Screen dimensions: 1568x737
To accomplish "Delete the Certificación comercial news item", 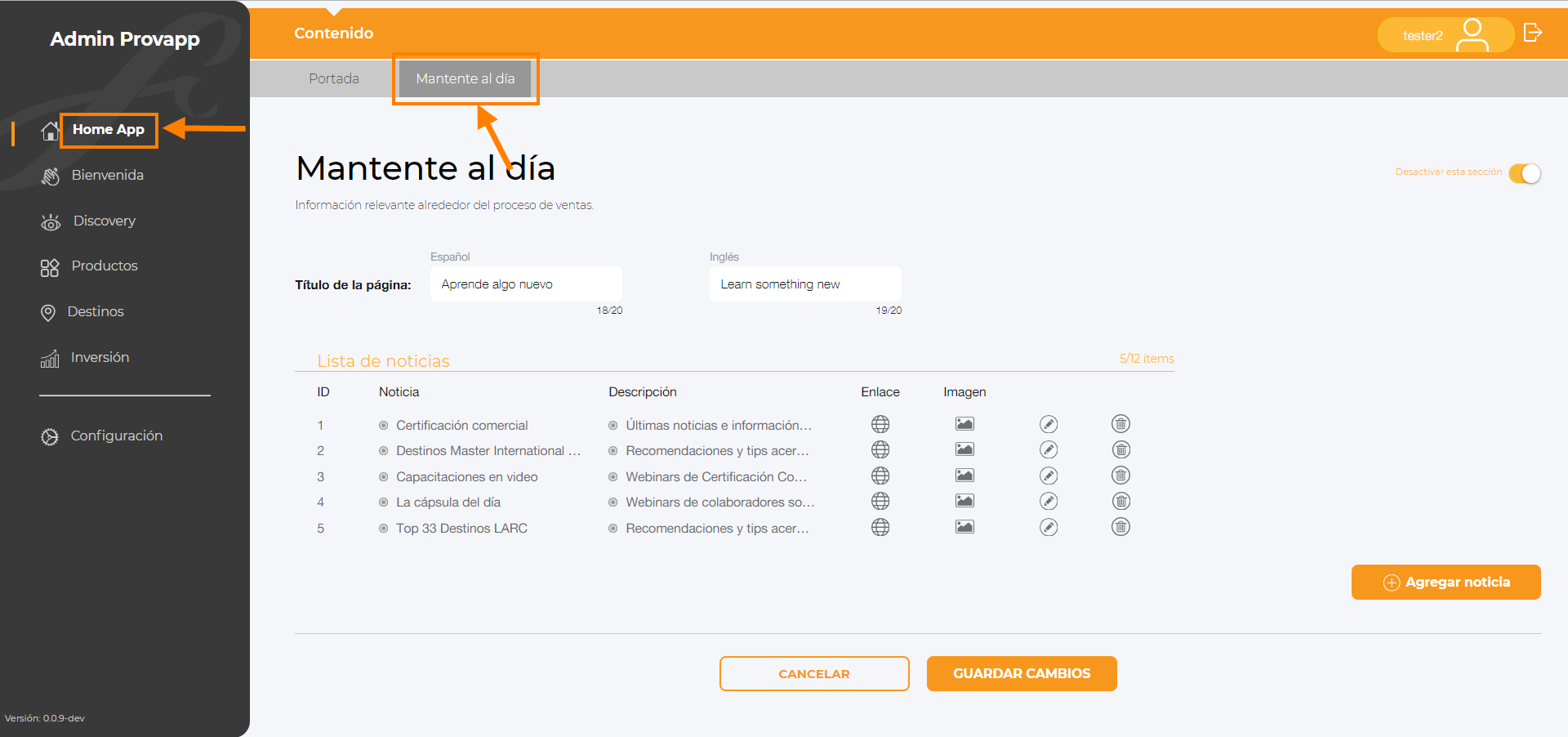I will click(1121, 423).
